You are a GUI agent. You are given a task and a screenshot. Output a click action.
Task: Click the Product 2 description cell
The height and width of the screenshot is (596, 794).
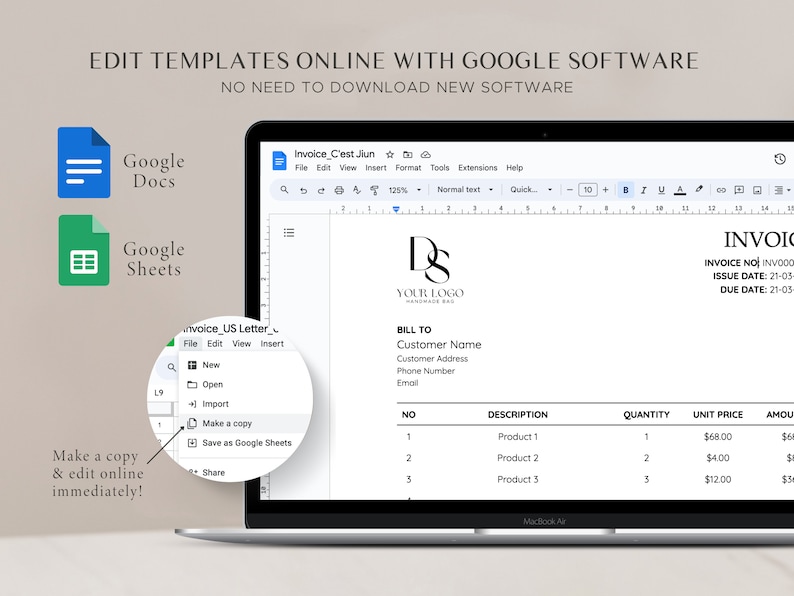518,458
